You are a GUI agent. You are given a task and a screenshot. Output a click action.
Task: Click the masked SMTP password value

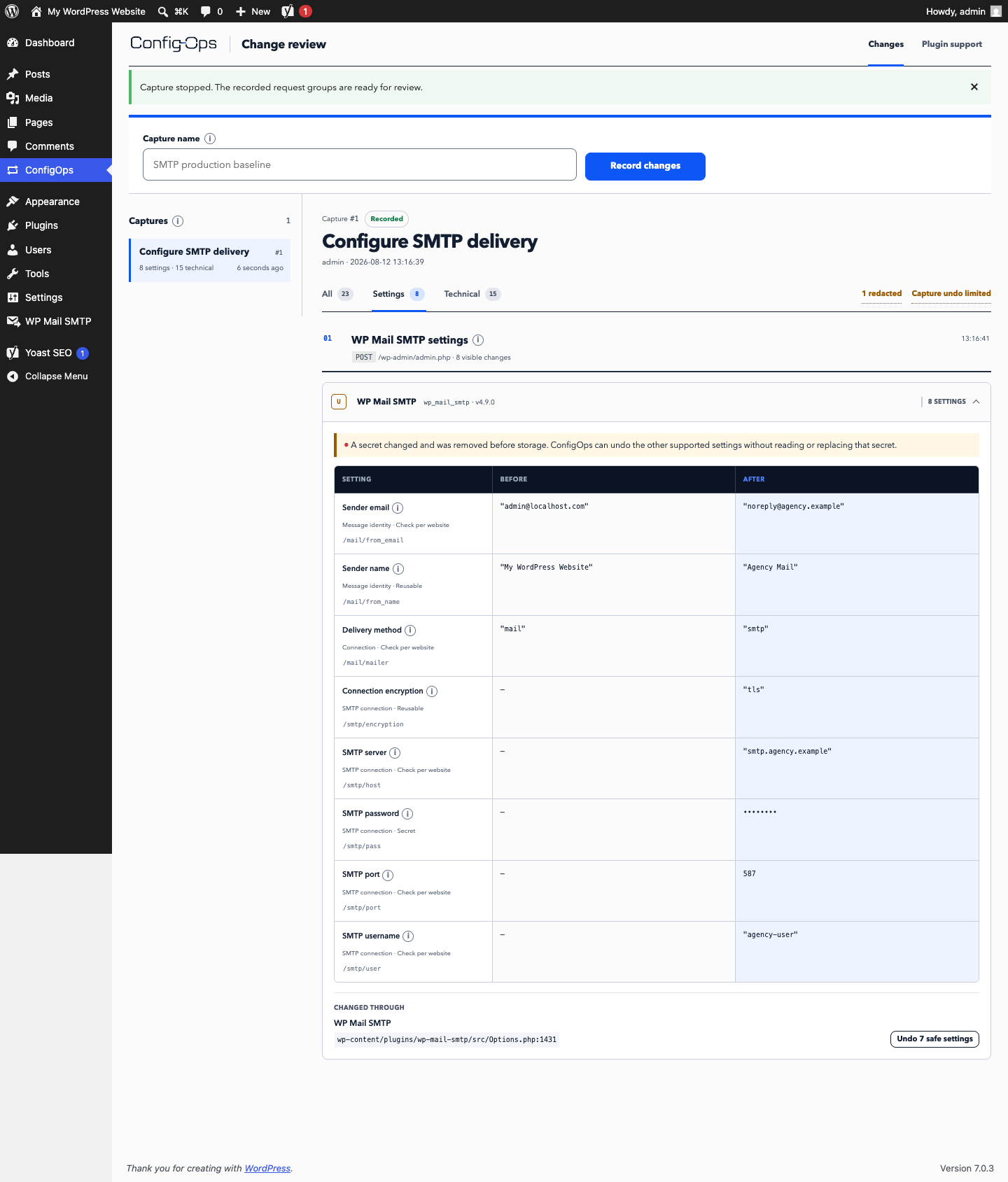click(x=759, y=812)
